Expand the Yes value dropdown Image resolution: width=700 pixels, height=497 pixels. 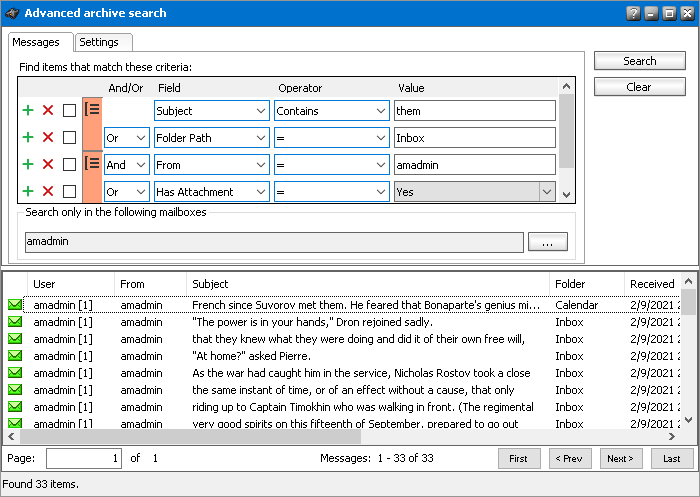tap(546, 191)
